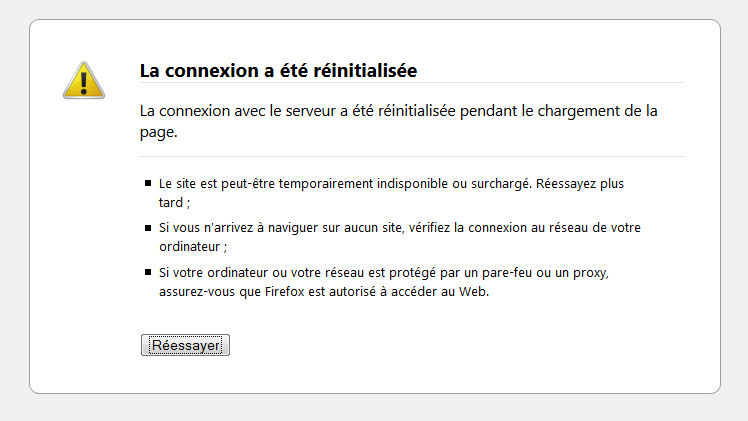Click the words 'Réessayez plus' in first bullet
This screenshot has height=421, width=748.
[580, 184]
